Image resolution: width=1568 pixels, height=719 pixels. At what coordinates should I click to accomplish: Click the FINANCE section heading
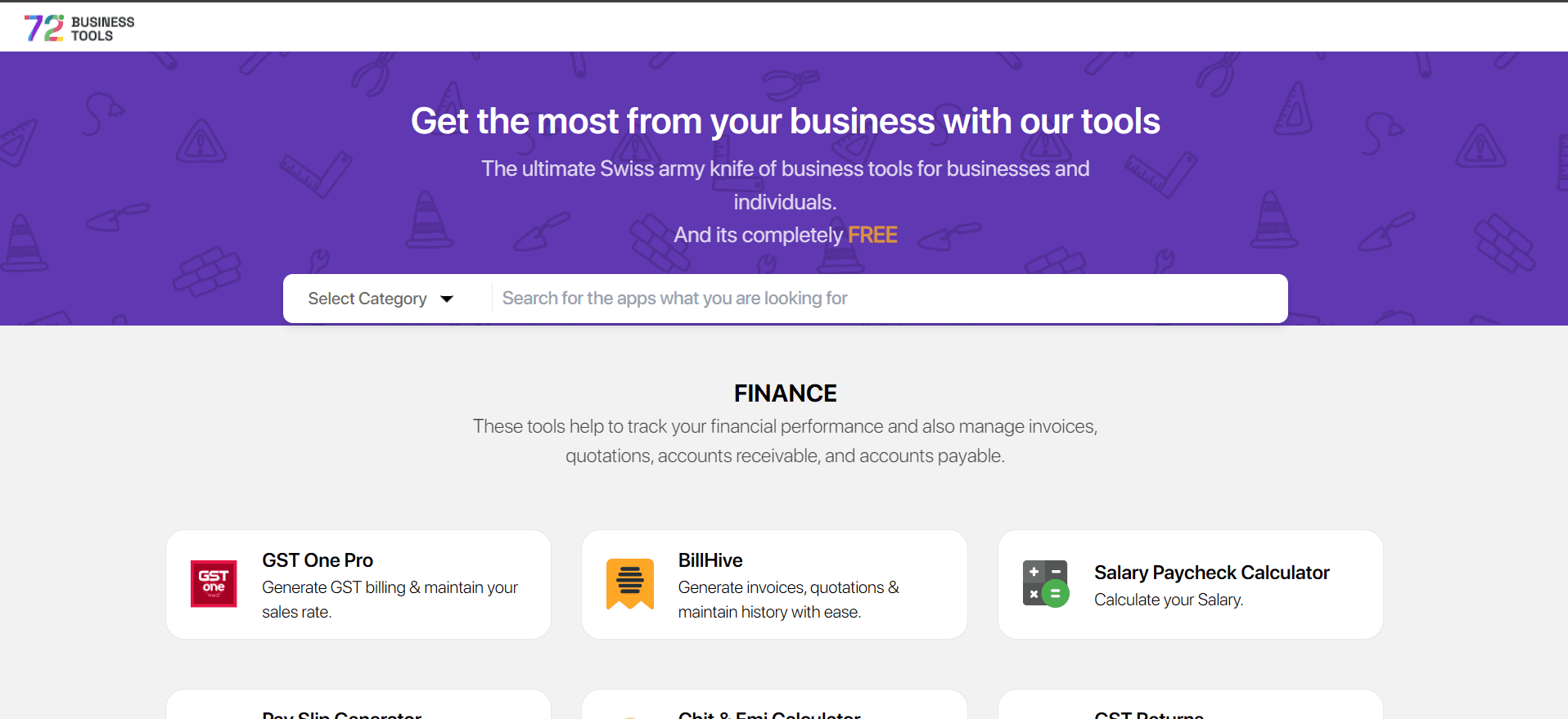785,393
